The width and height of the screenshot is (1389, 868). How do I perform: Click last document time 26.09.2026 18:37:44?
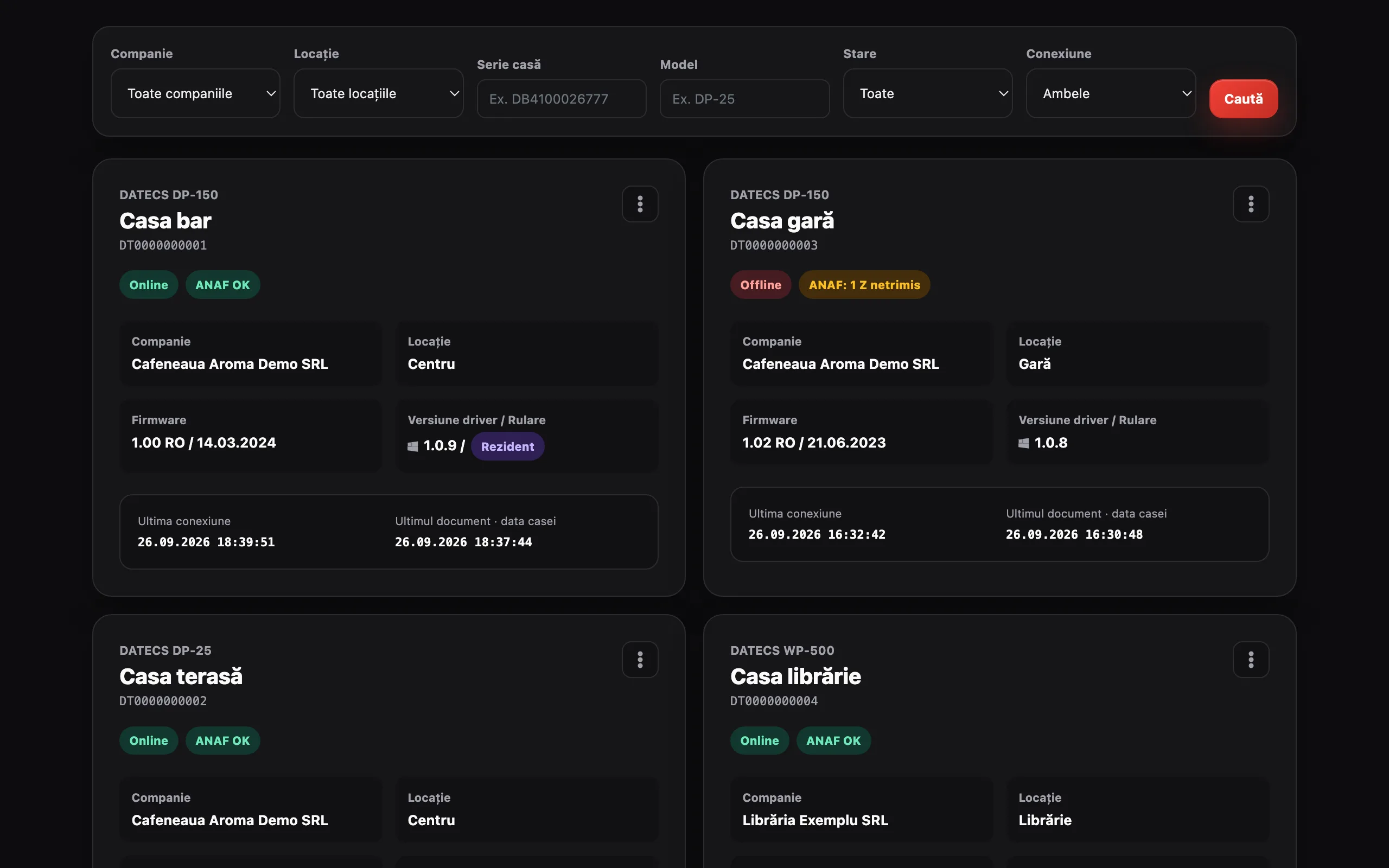pyautogui.click(x=463, y=542)
